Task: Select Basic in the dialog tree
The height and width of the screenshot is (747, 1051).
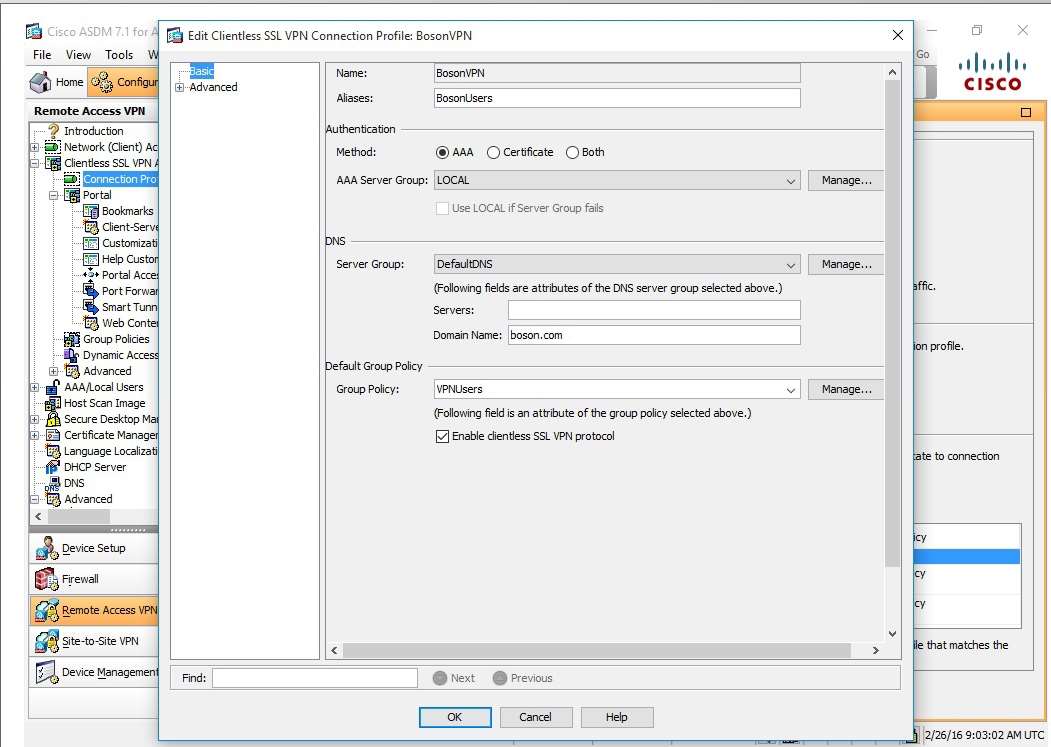Action: [x=201, y=70]
